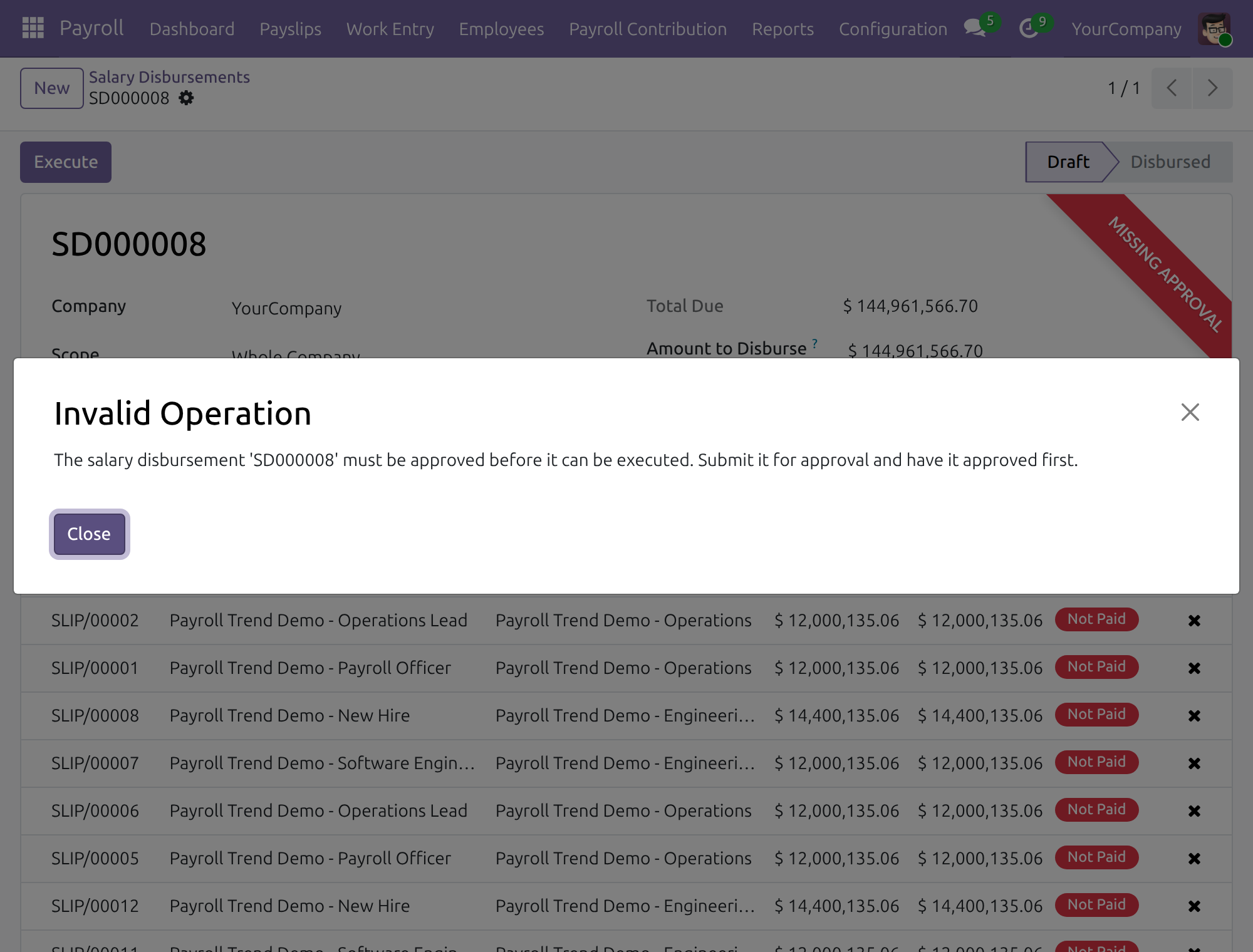Open the Configuration menu
Image resolution: width=1253 pixels, height=952 pixels.
tap(893, 29)
